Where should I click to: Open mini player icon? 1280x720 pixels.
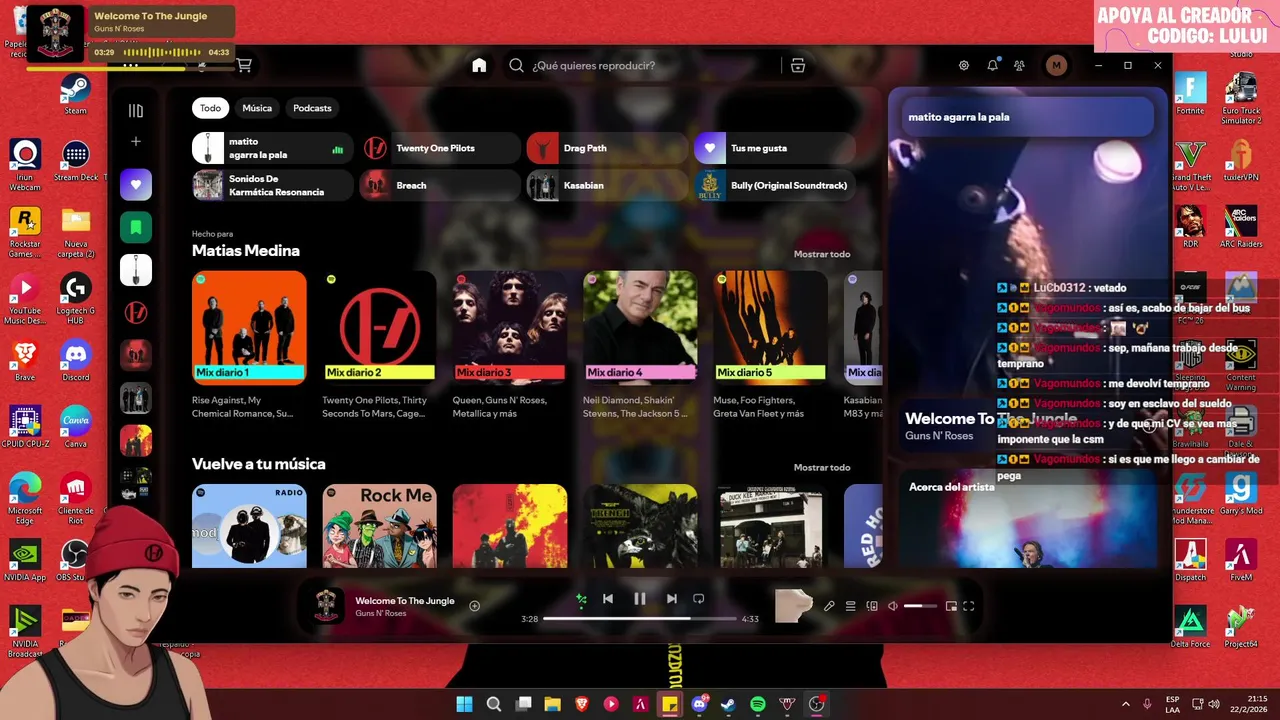951,606
